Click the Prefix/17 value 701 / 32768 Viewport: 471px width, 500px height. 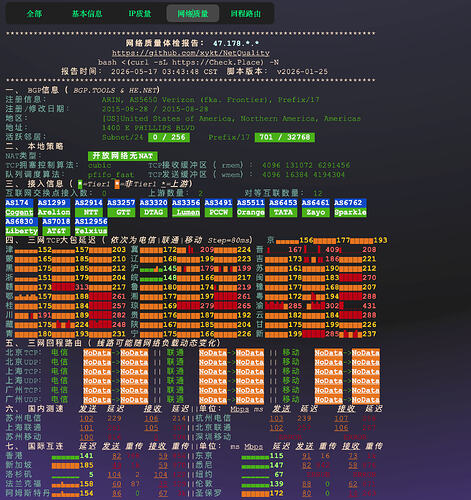285,137
